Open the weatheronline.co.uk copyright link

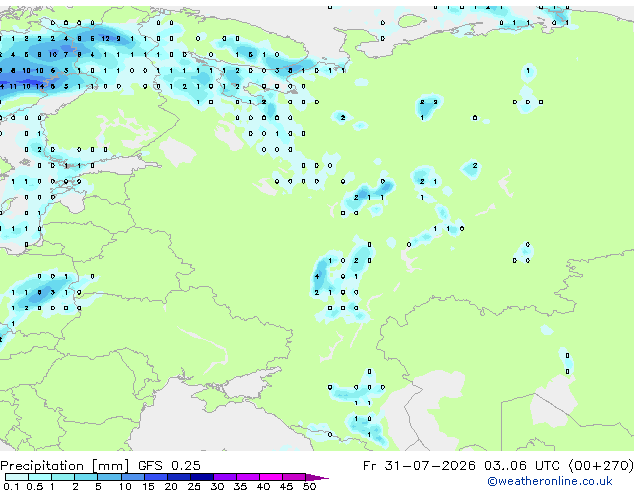point(549,481)
